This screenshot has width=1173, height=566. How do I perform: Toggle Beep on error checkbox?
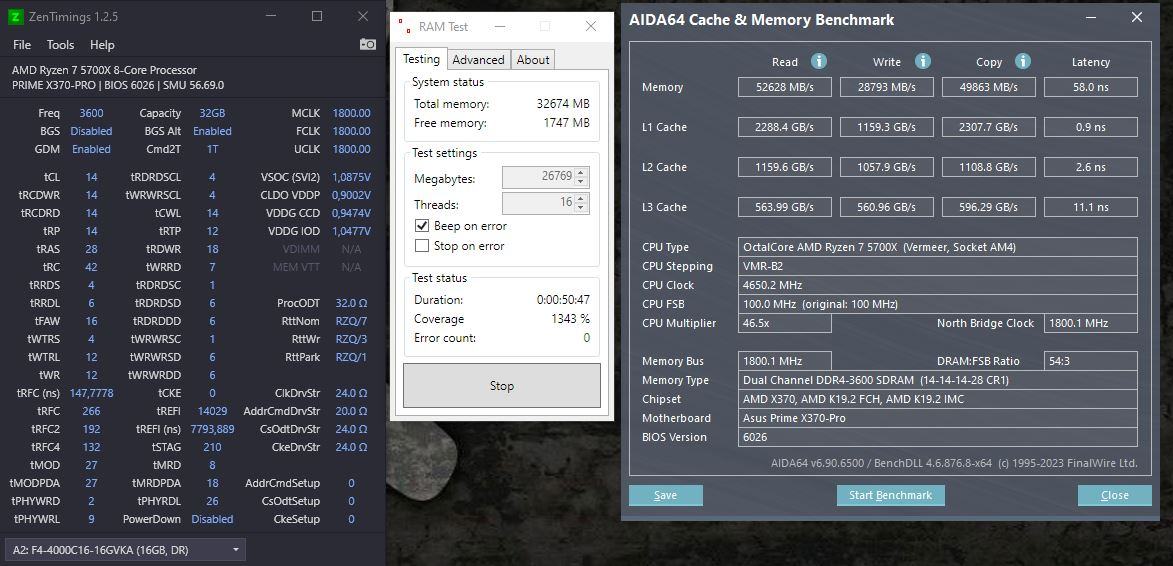point(422,226)
